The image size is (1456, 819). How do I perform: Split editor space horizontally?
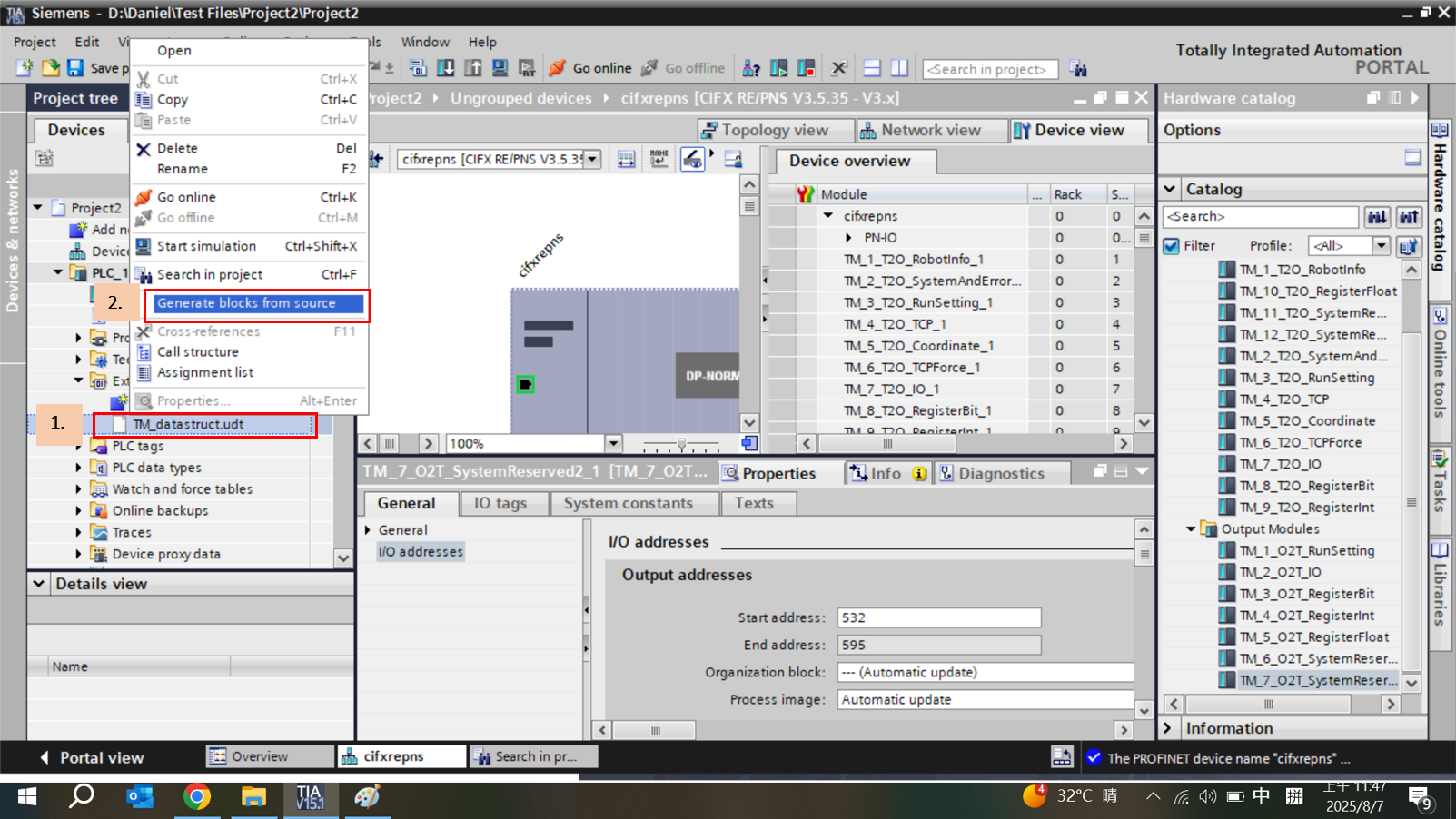(x=872, y=68)
